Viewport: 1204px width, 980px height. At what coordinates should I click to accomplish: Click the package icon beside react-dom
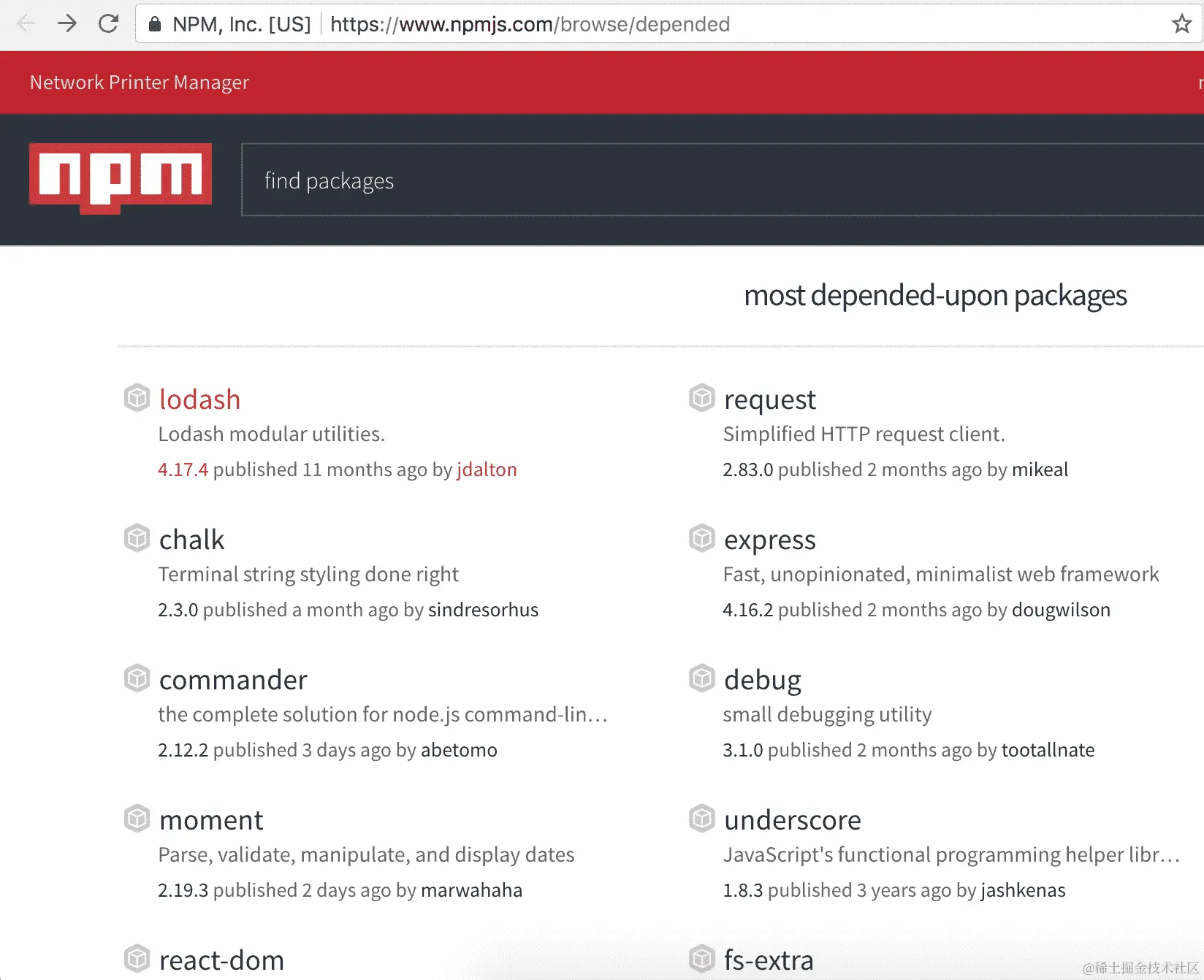click(x=137, y=959)
